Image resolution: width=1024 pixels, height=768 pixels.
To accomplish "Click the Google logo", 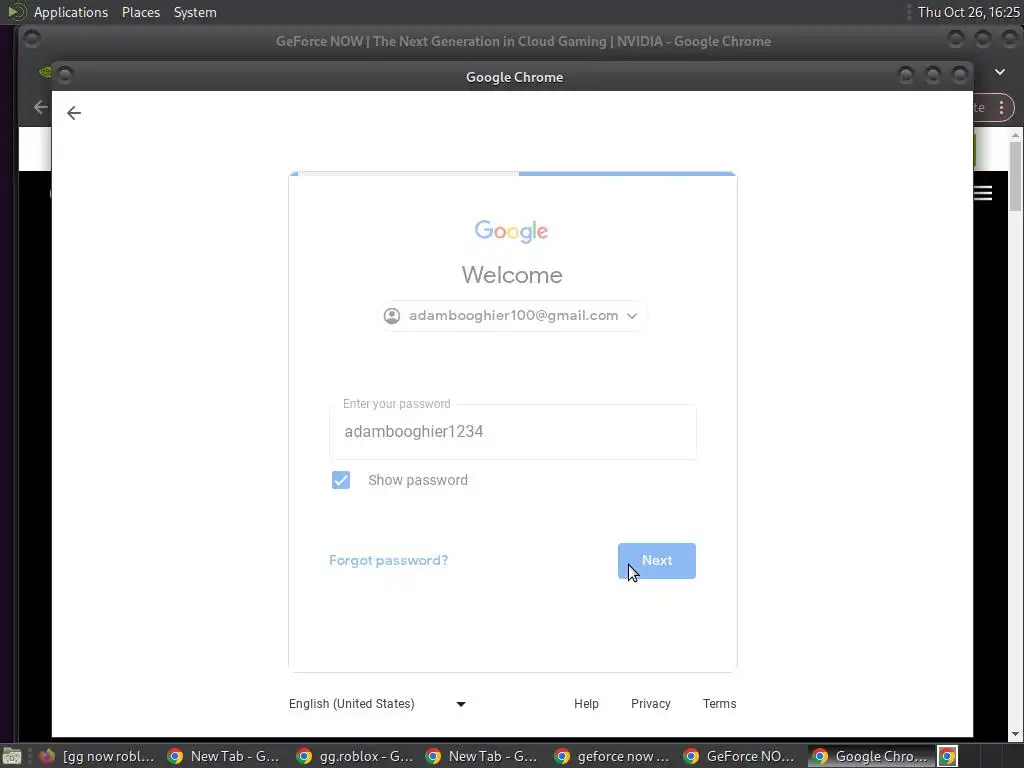I will click(x=511, y=231).
